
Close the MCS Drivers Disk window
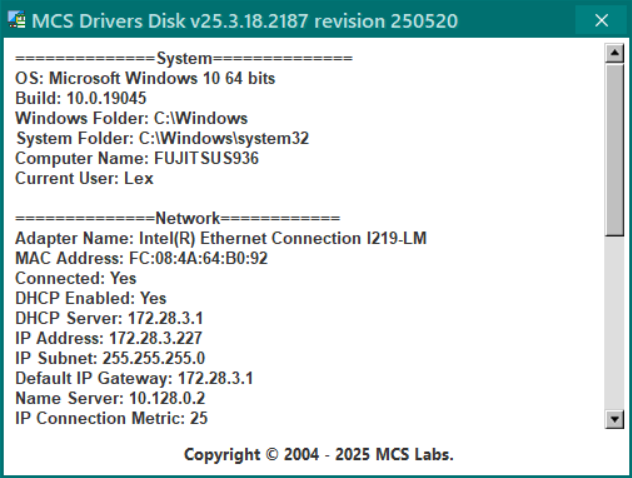pyautogui.click(x=601, y=20)
